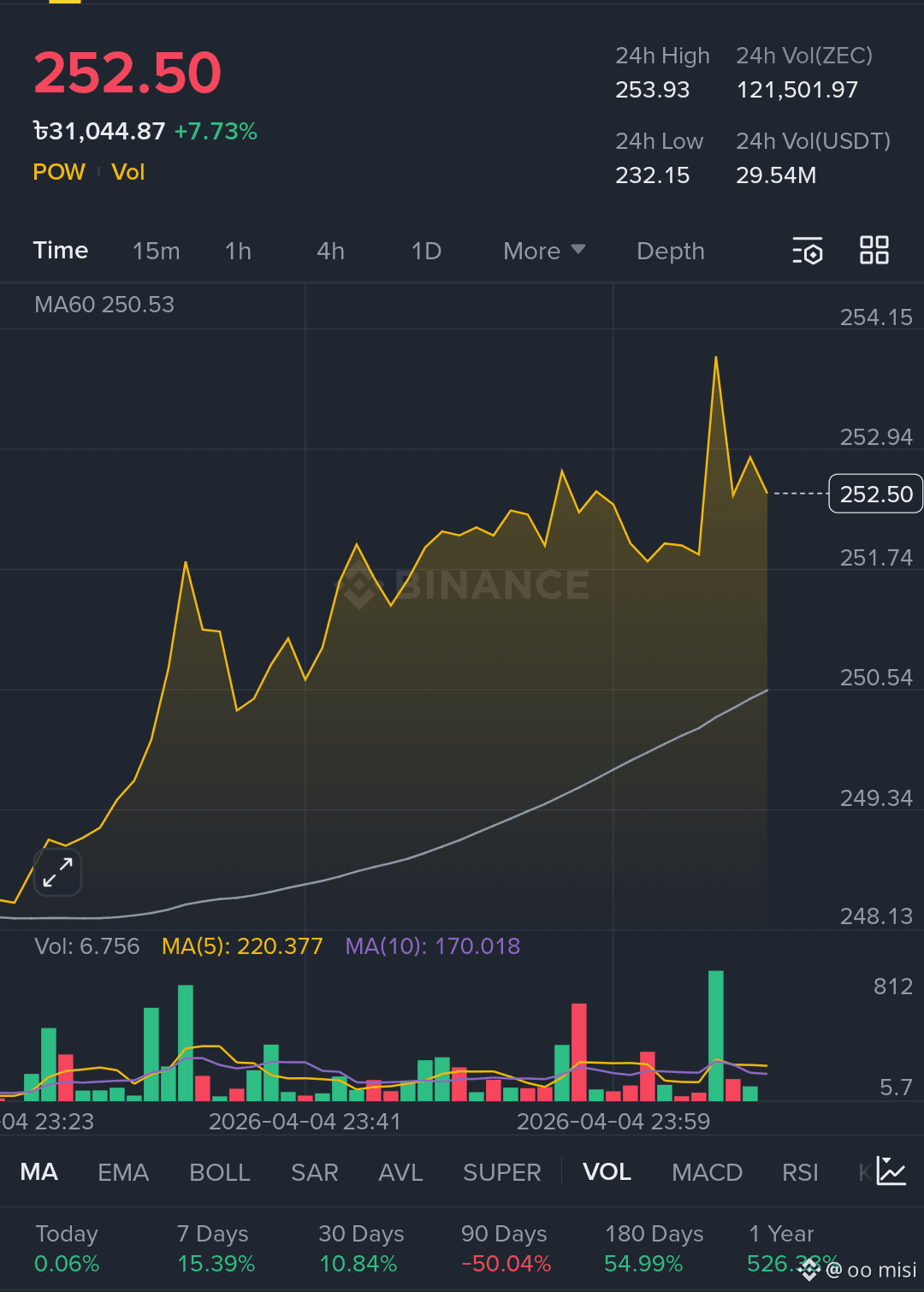924x1292 pixels.
Task: Click the MA(5): 220.377 readout
Action: [x=242, y=946]
